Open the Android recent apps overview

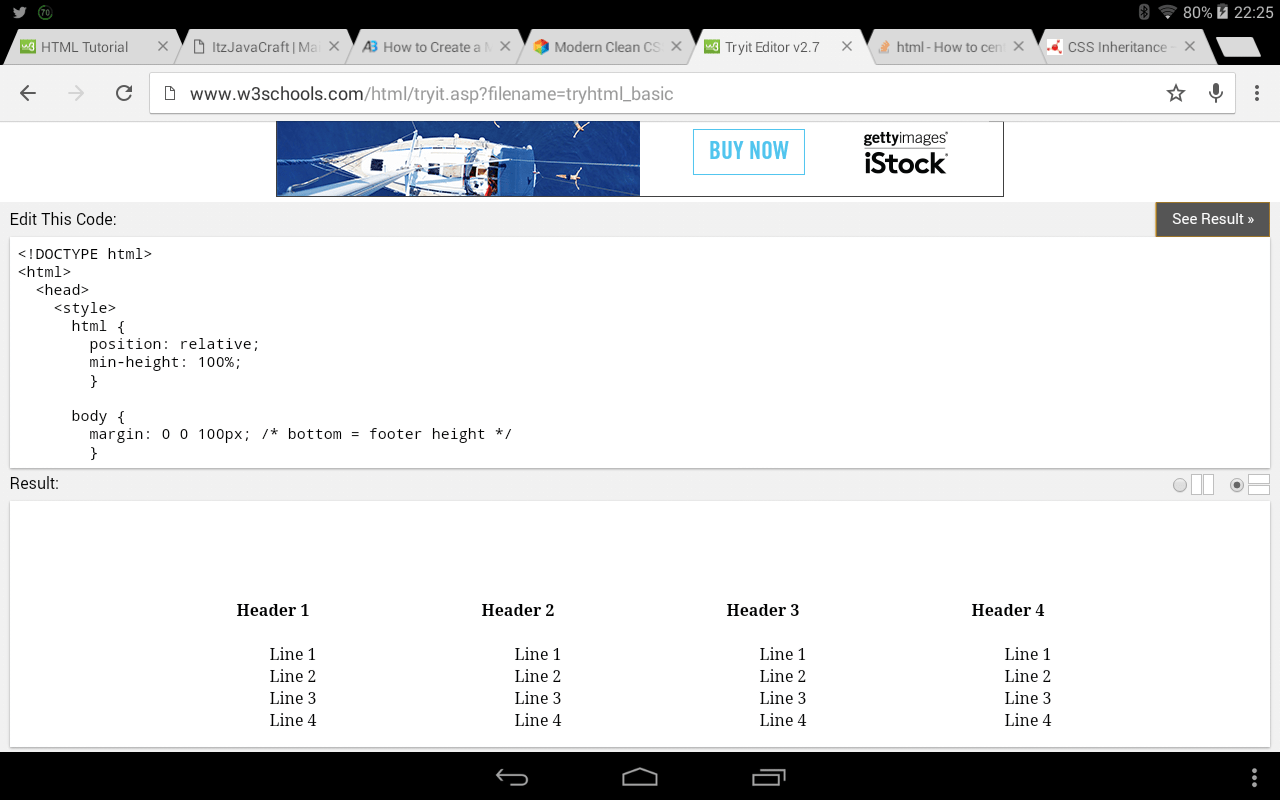(x=768, y=776)
